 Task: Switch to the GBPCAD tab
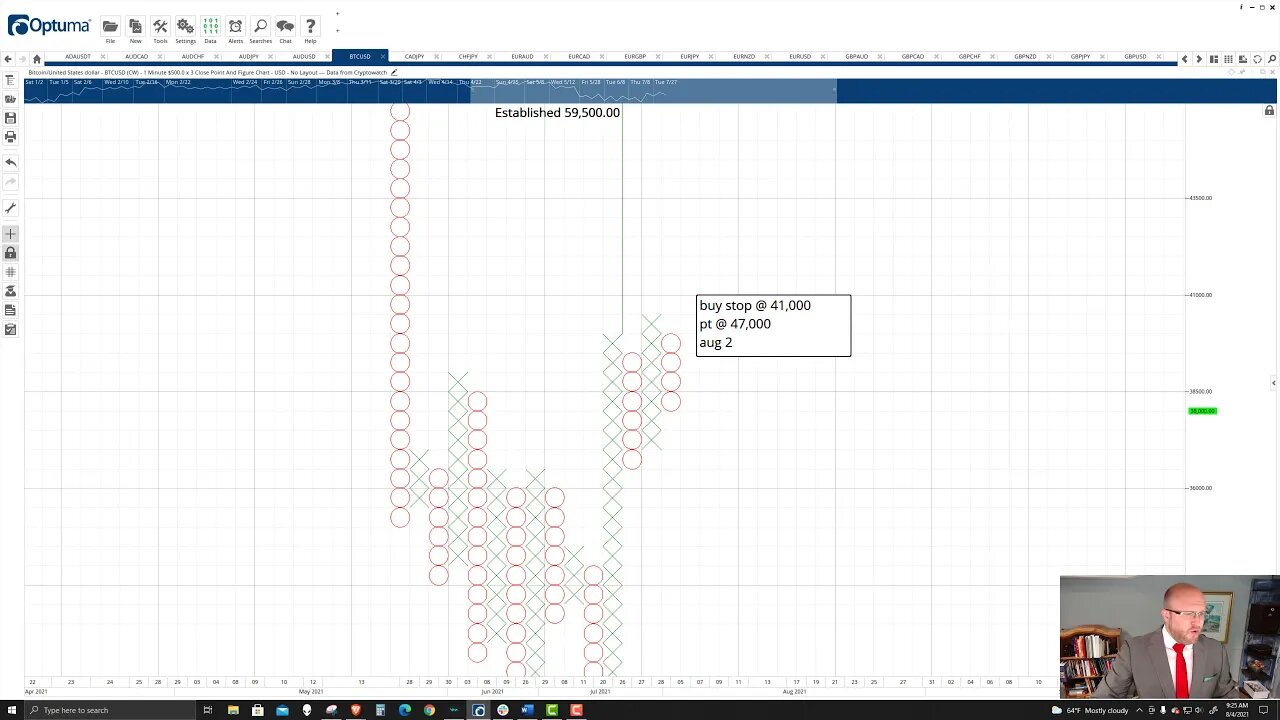(x=913, y=57)
